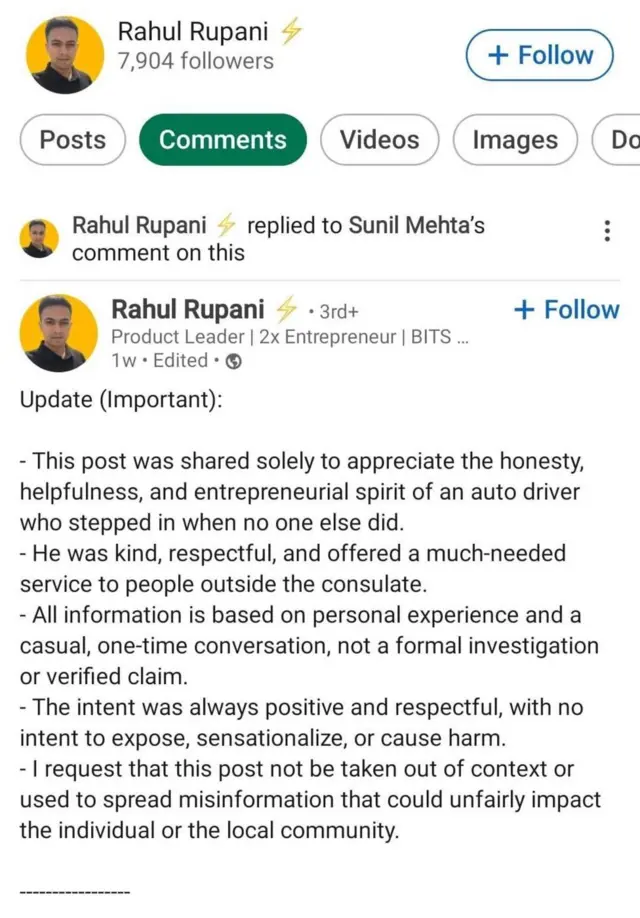
Task: Select the Comments tab
Action: (x=222, y=140)
